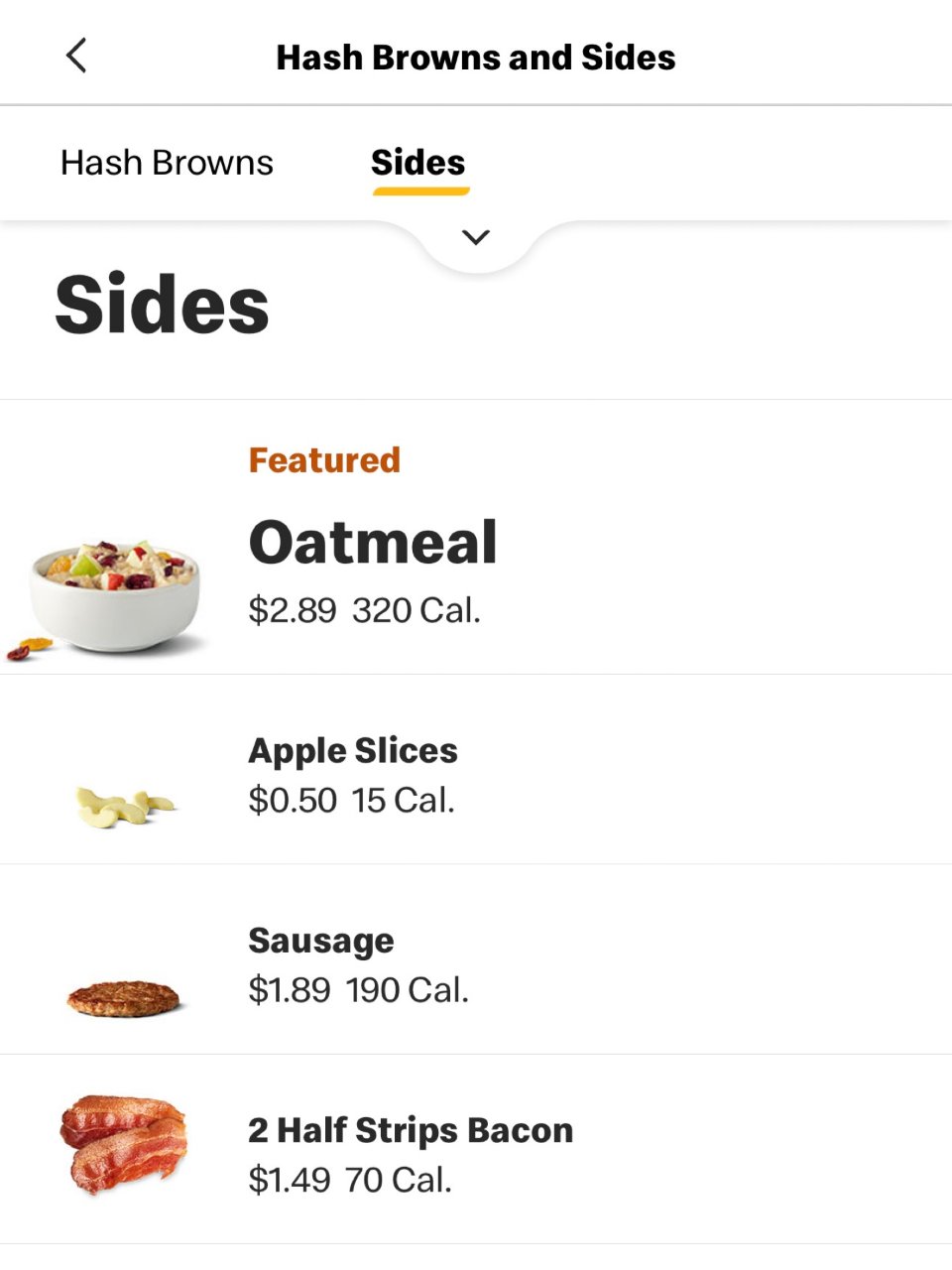Open the Sausage item name

coord(321,941)
